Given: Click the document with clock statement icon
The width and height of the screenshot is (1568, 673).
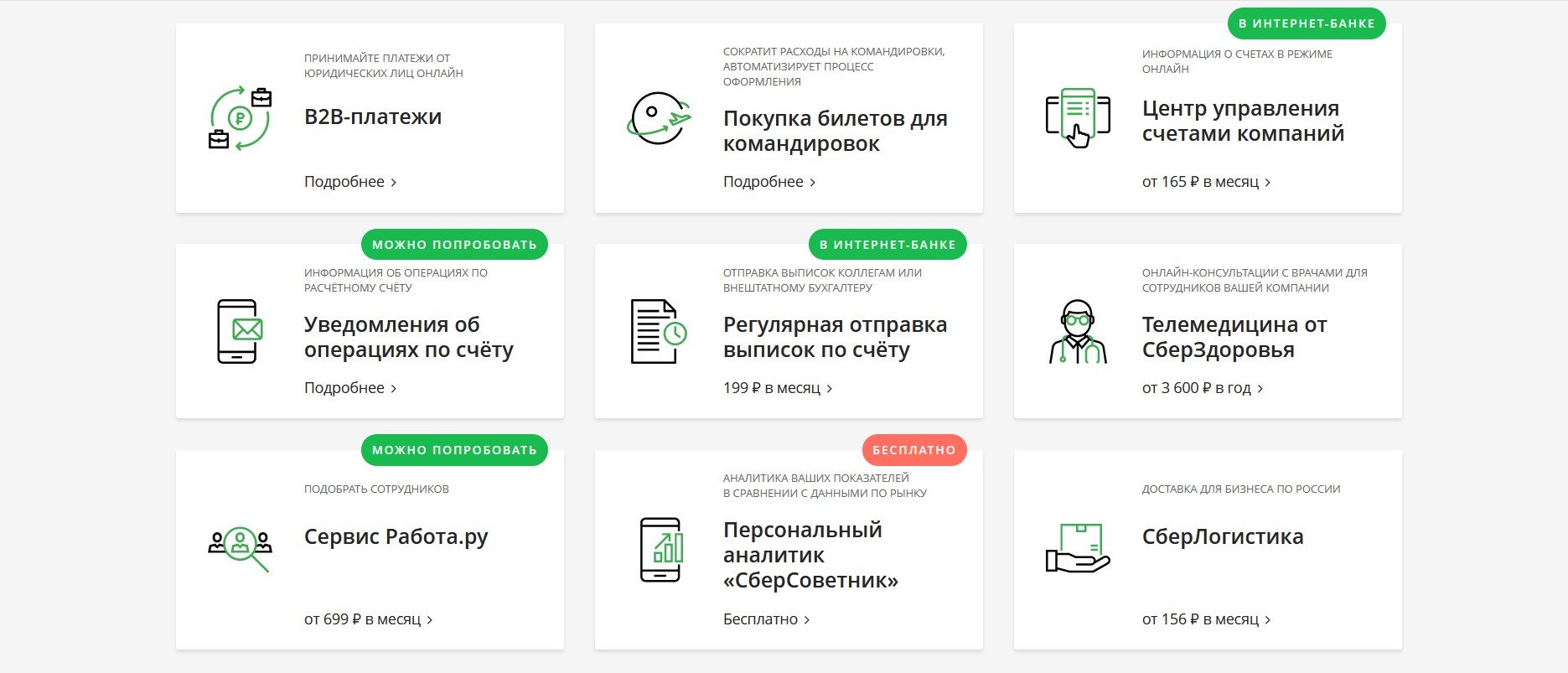Looking at the screenshot, I should point(659,331).
